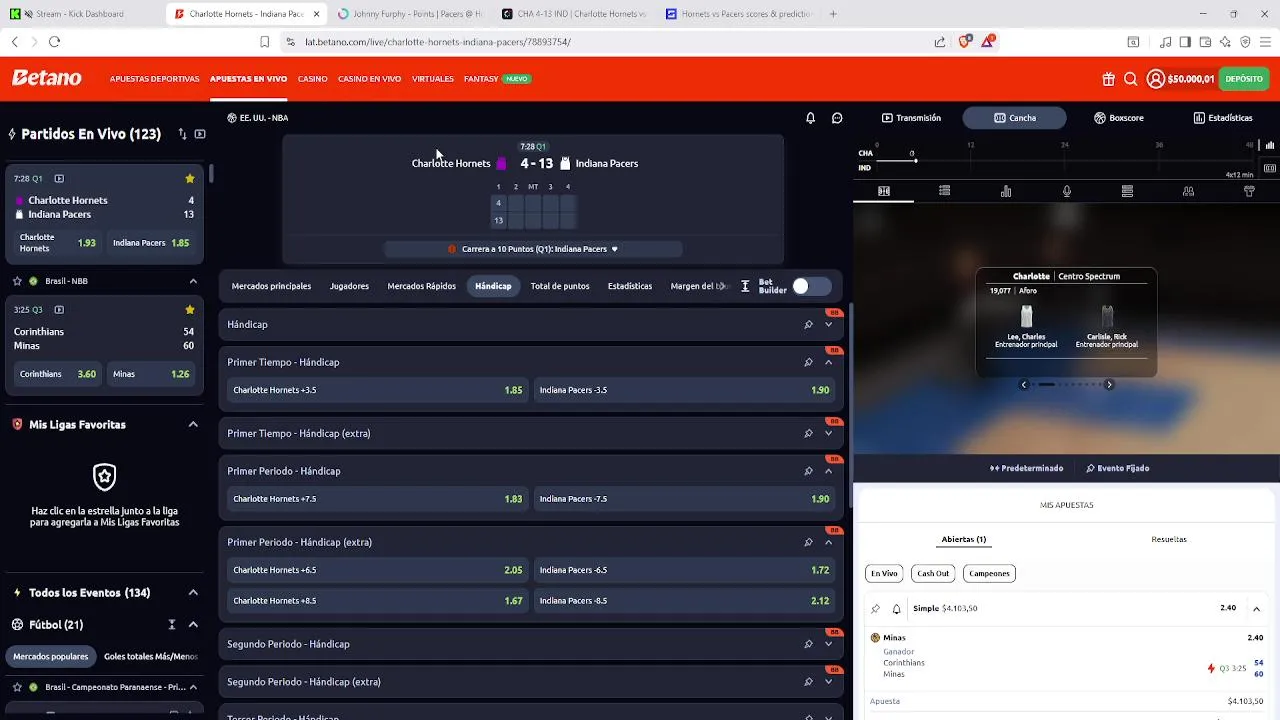Select Corinthians odds 3.60 in sidebar
The image size is (1280, 720).
click(58, 374)
